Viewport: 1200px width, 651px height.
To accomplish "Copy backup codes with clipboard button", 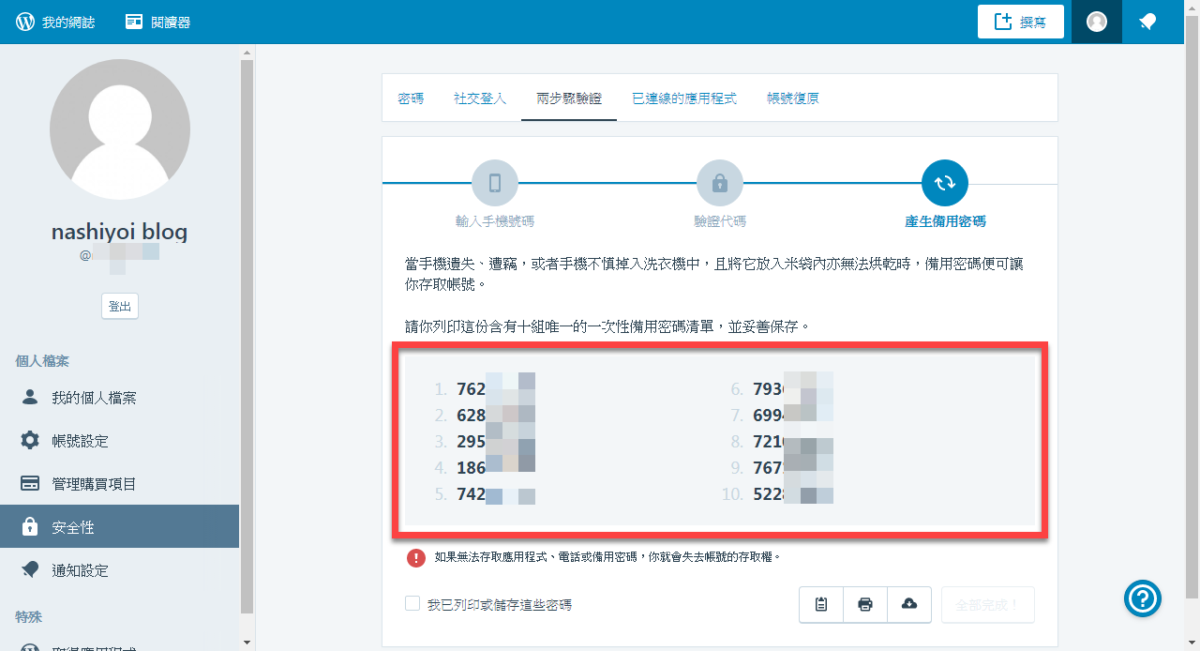I will pyautogui.click(x=821, y=605).
